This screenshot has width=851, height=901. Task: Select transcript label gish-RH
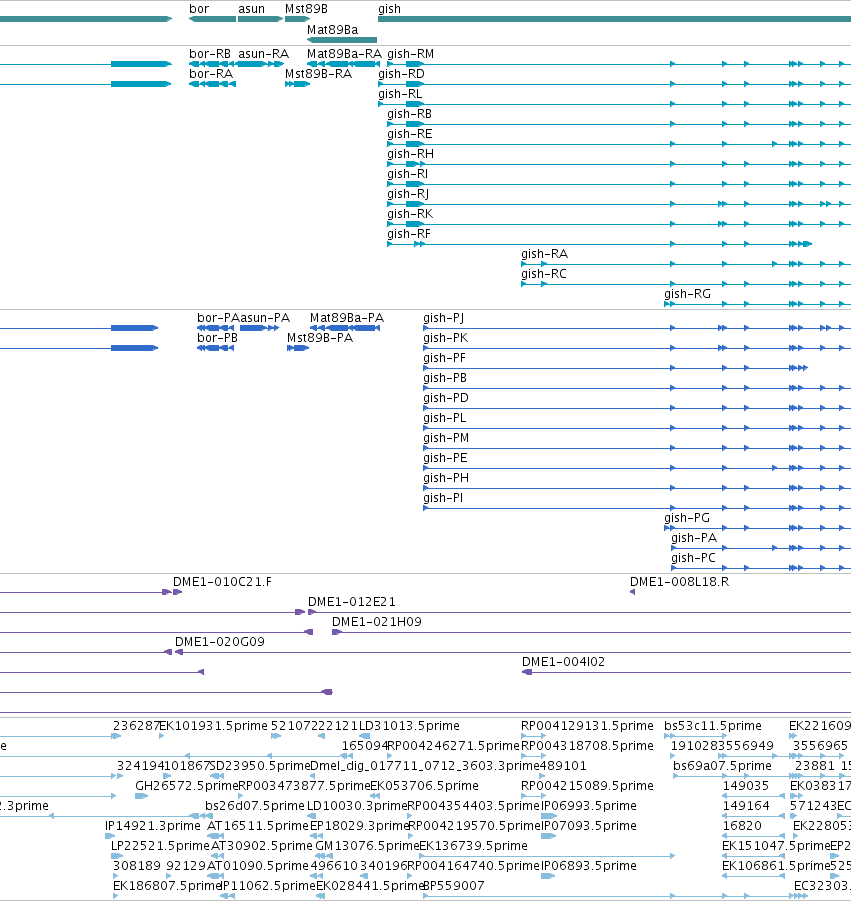coord(410,154)
